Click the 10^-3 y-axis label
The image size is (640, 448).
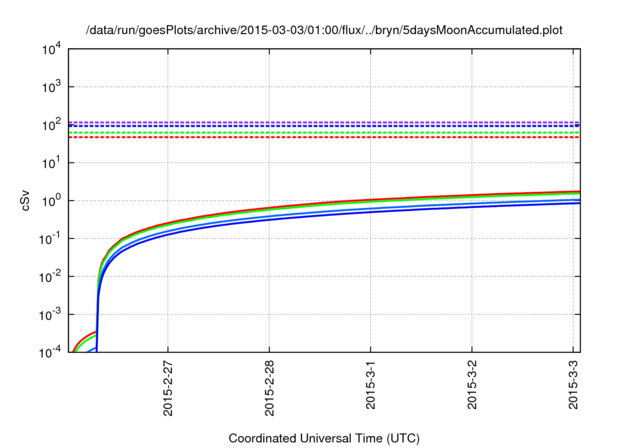coord(50,315)
